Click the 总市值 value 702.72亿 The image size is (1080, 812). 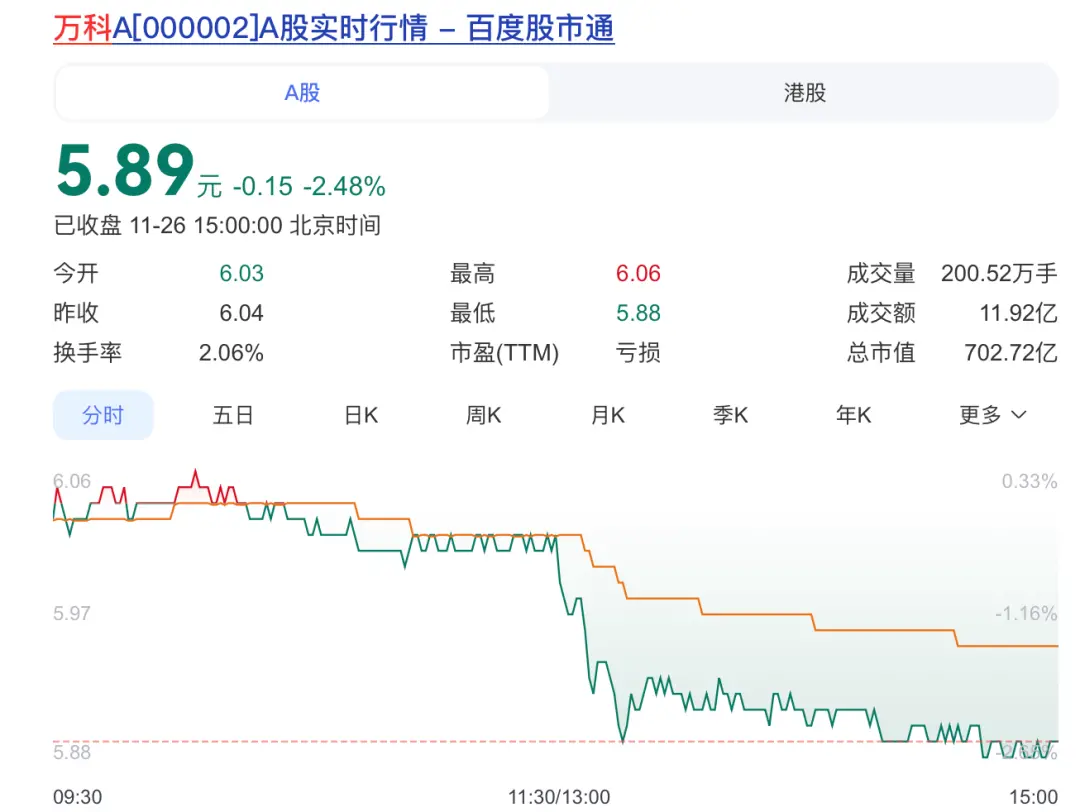tap(1010, 352)
